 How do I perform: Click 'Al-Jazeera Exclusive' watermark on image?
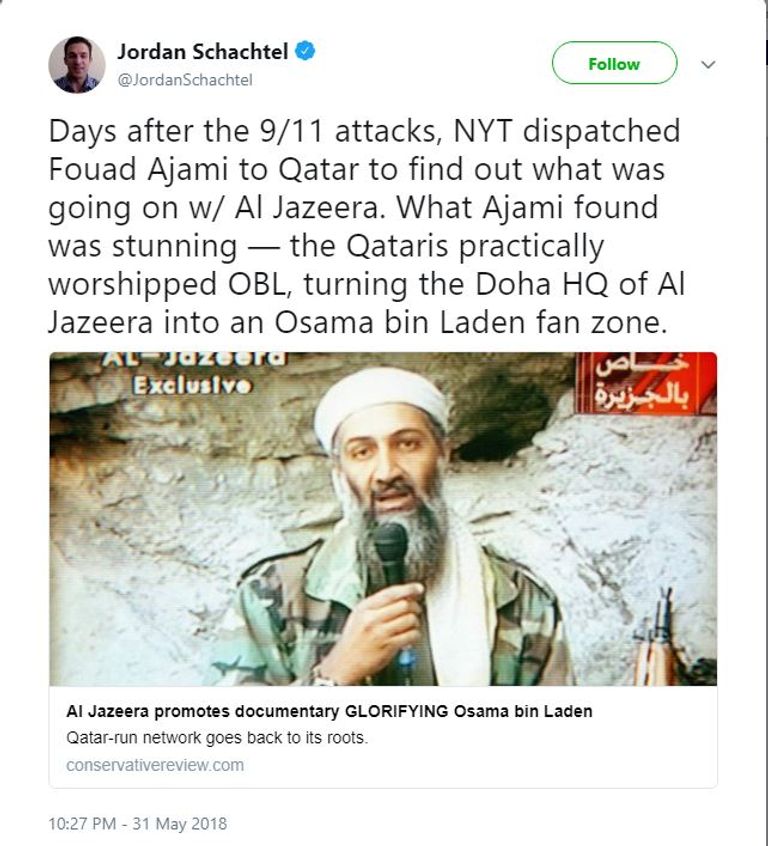[193, 374]
